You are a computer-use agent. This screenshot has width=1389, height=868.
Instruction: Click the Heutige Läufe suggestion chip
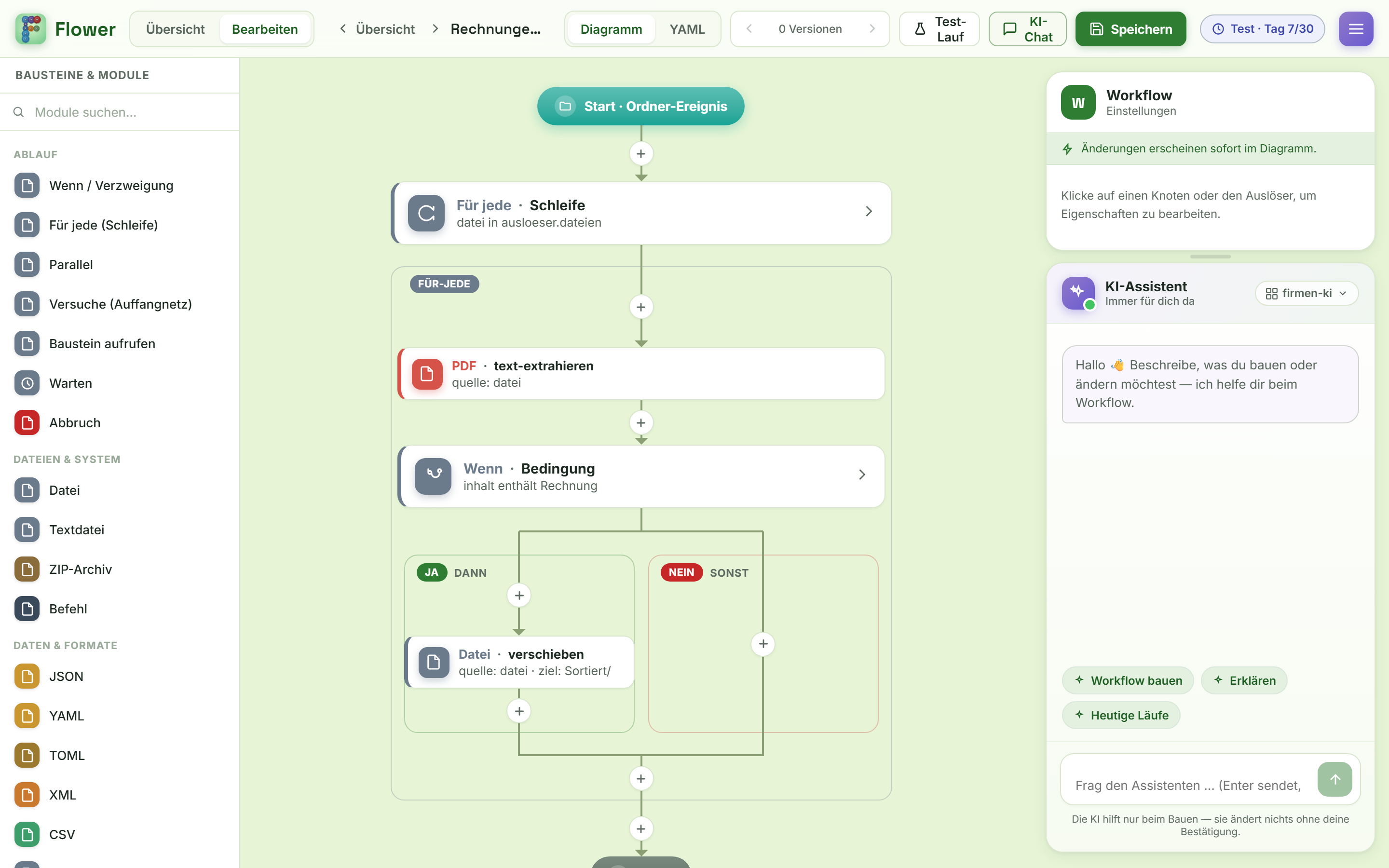(x=1121, y=715)
